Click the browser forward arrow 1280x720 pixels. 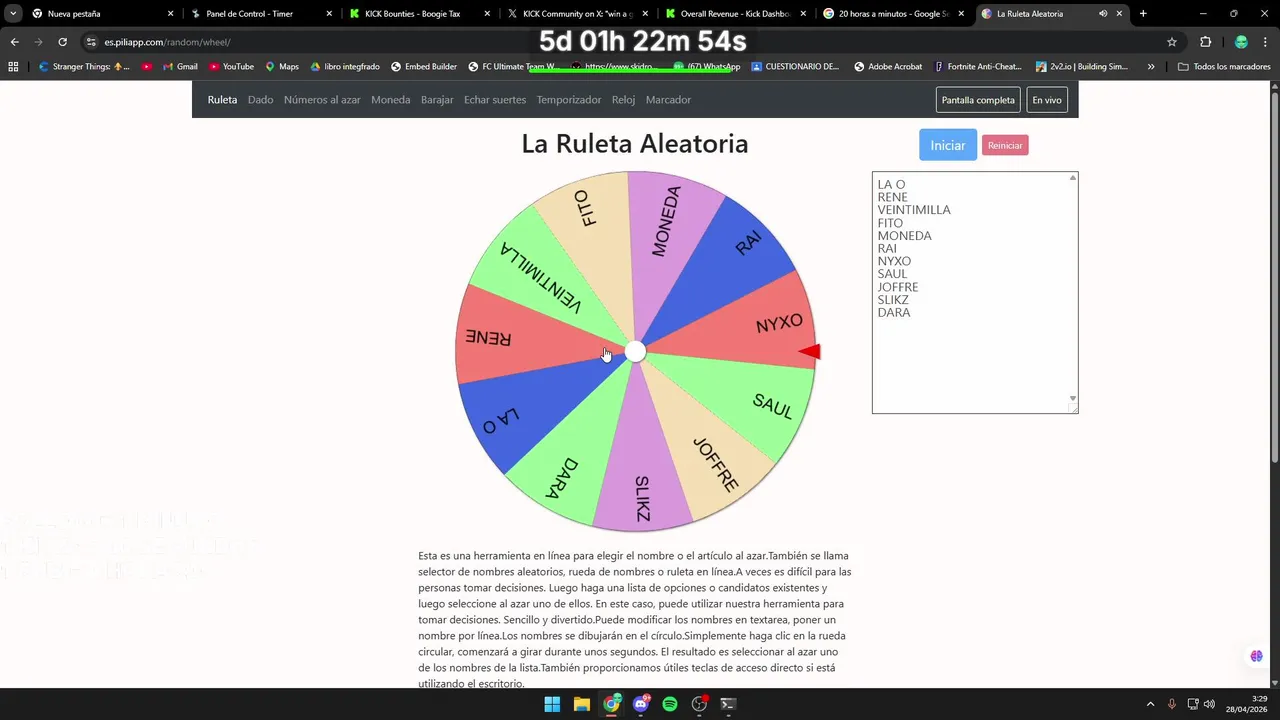38,42
